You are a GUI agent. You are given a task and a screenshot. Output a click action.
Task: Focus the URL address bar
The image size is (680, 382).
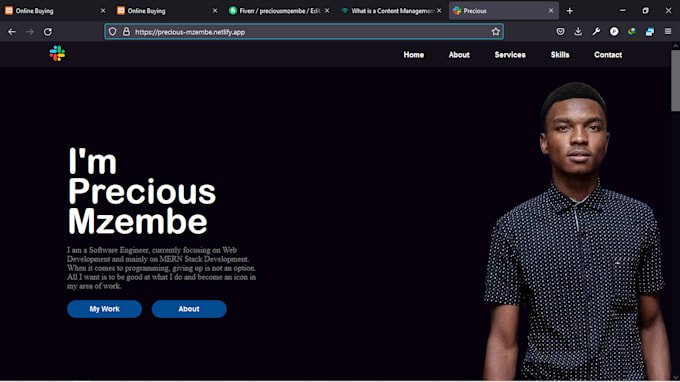(304, 32)
